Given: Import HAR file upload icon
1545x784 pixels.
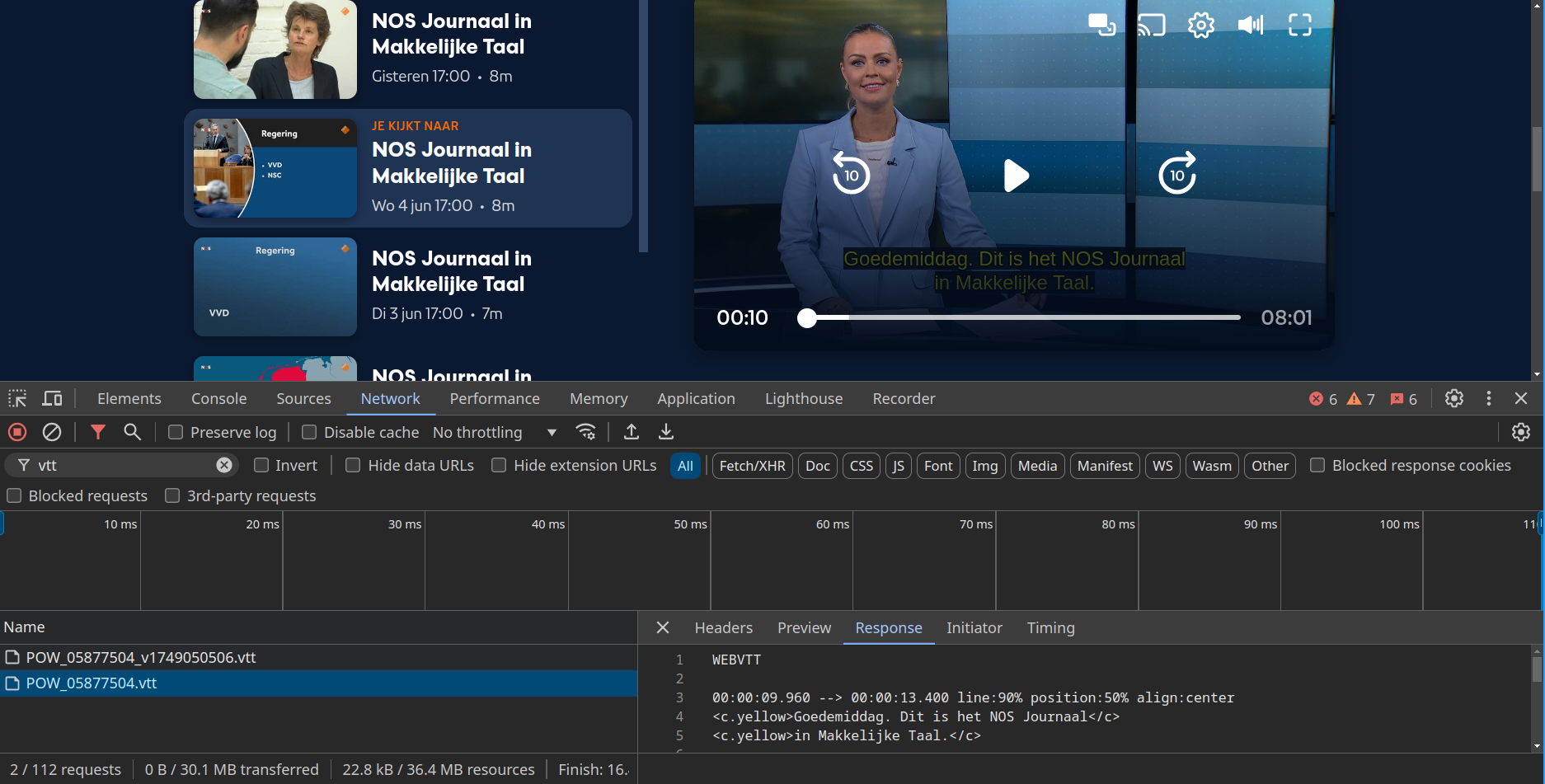Looking at the screenshot, I should pyautogui.click(x=632, y=432).
